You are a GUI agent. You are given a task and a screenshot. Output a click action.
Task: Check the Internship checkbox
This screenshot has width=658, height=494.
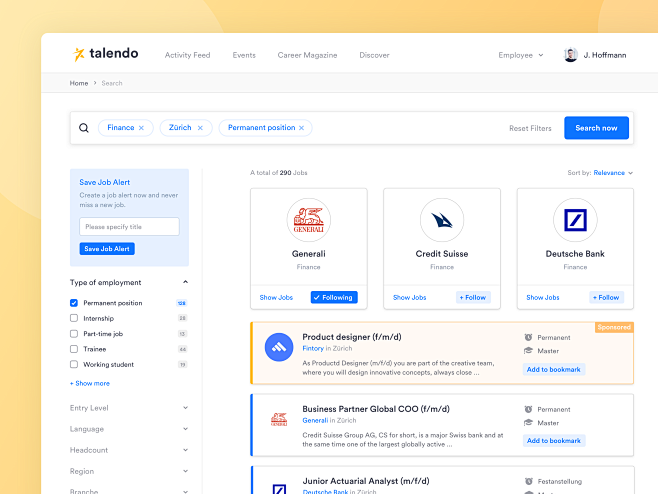point(74,318)
